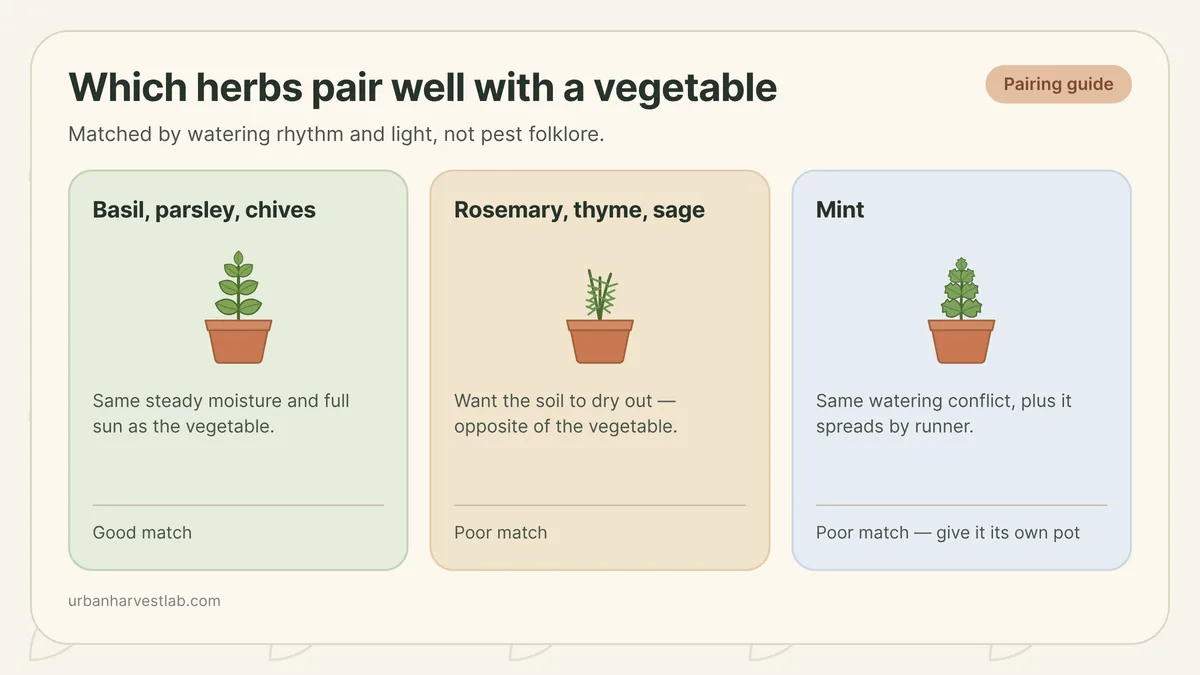Click the 'spreads by runner' description

click(943, 414)
